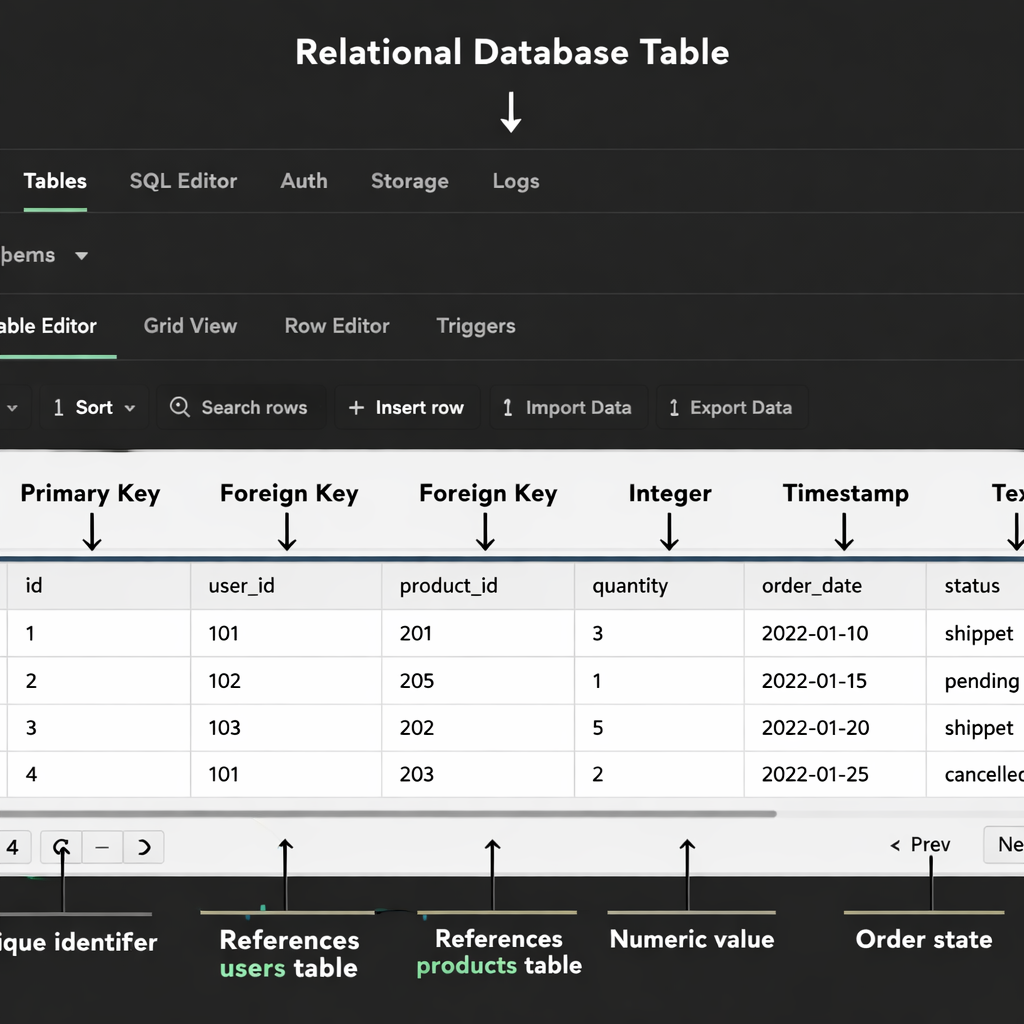
Task: Go to the Storage tab
Action: [x=409, y=181]
